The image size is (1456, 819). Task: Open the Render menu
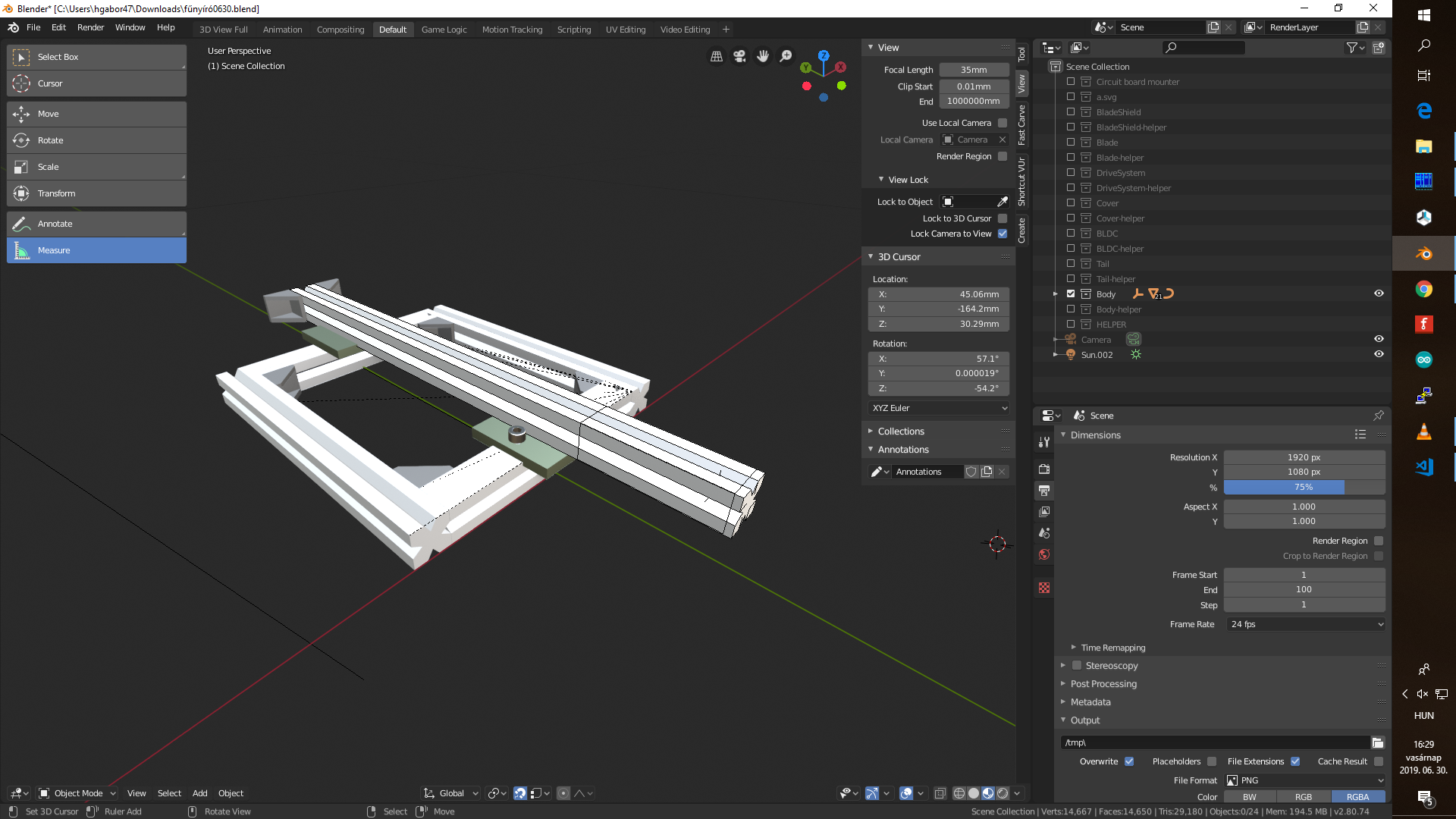tap(90, 27)
